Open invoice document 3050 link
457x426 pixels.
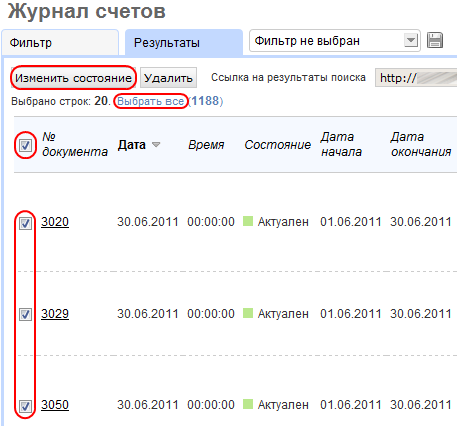pos(55,405)
